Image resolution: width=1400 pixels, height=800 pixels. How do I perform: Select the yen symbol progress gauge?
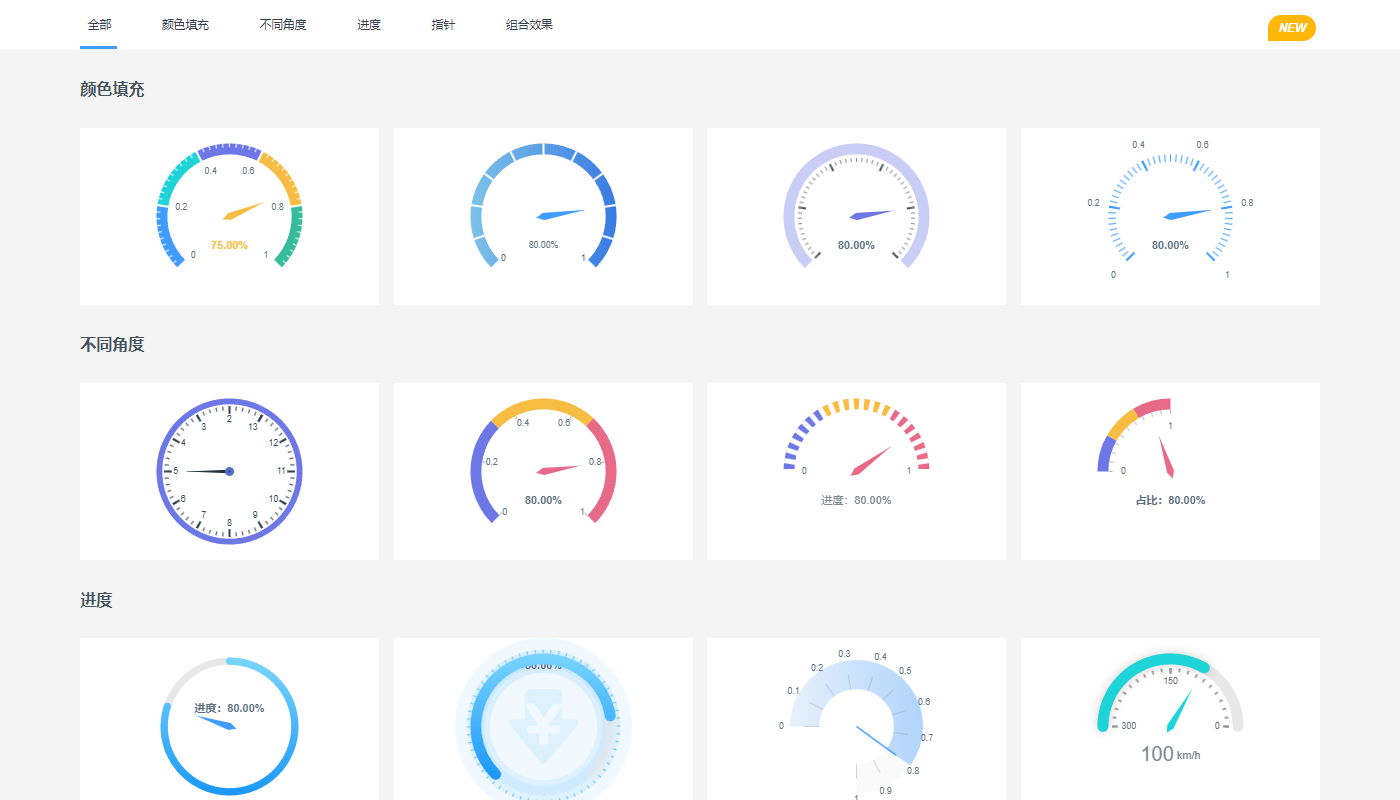click(543, 718)
